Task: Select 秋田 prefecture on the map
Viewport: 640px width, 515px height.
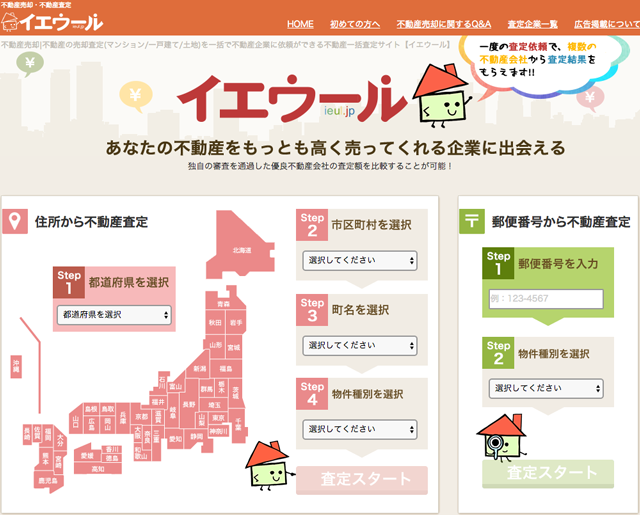Action: point(215,322)
